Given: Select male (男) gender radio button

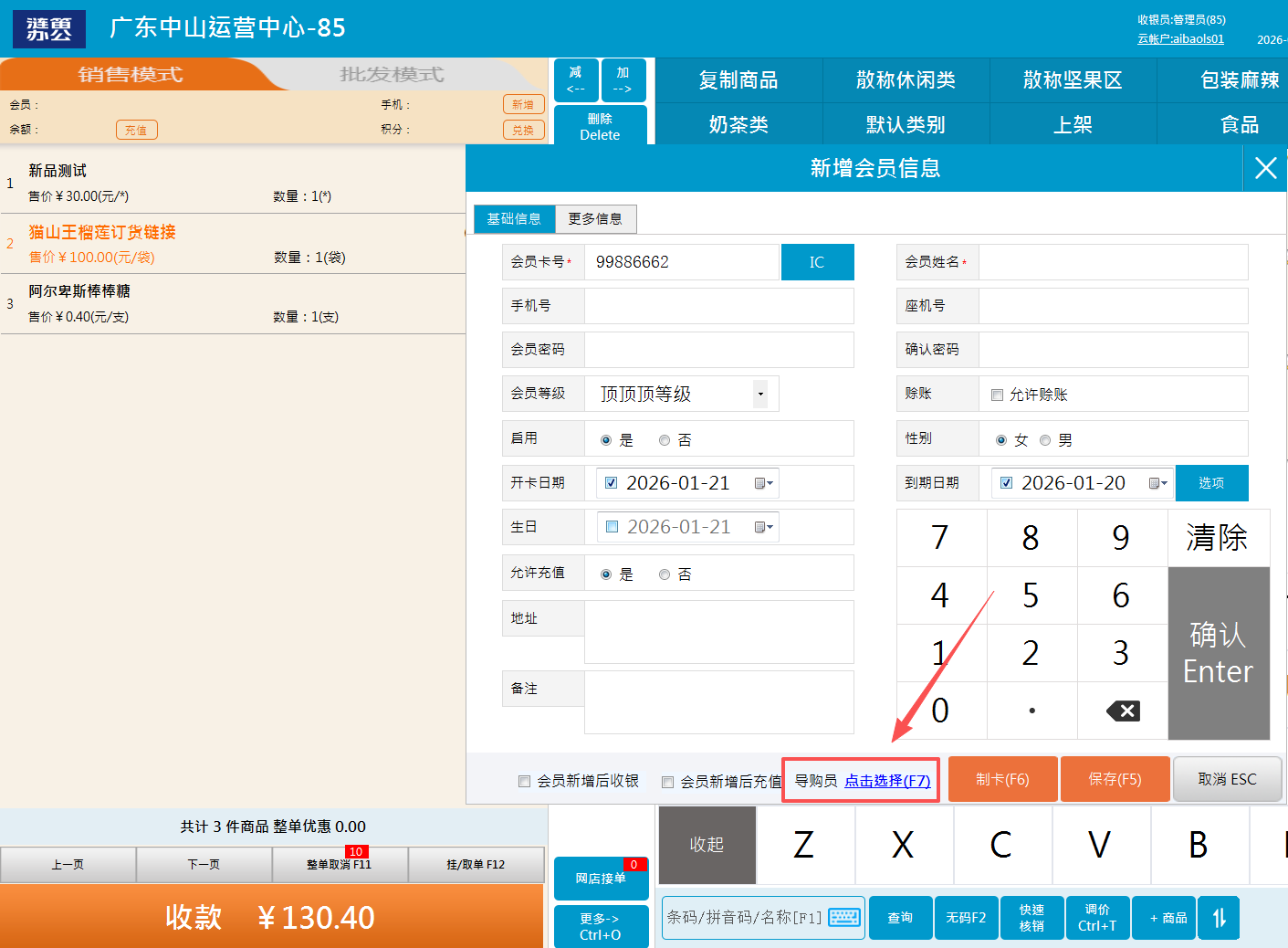Looking at the screenshot, I should (x=1045, y=440).
